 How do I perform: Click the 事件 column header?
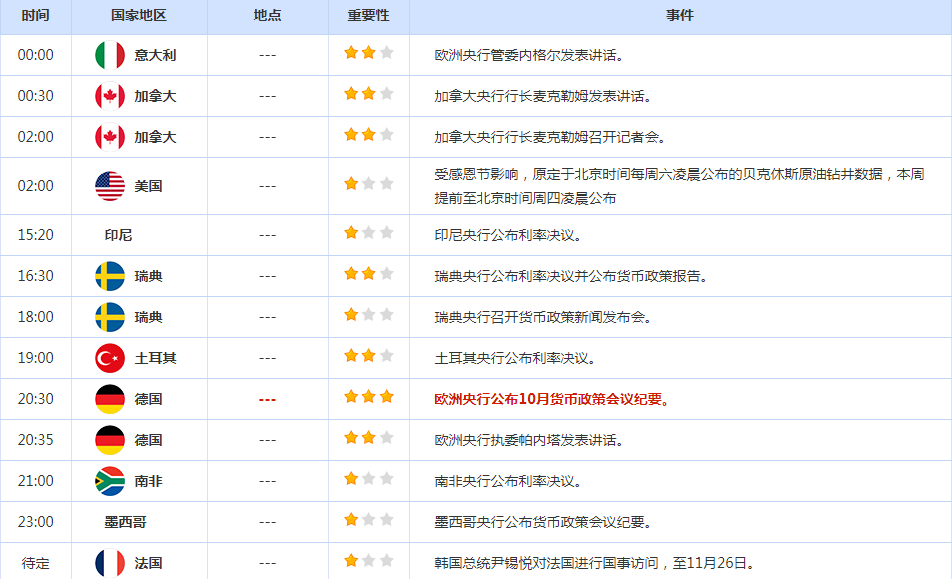[x=680, y=16]
